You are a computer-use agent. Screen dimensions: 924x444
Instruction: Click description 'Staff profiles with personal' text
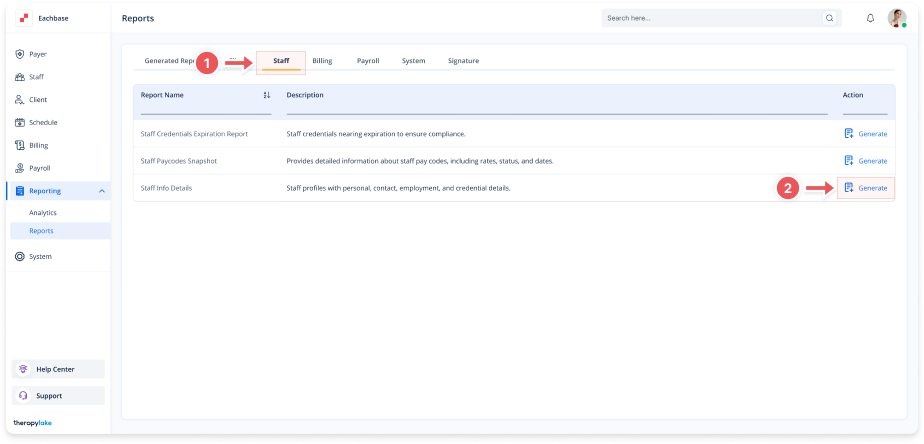(398, 188)
